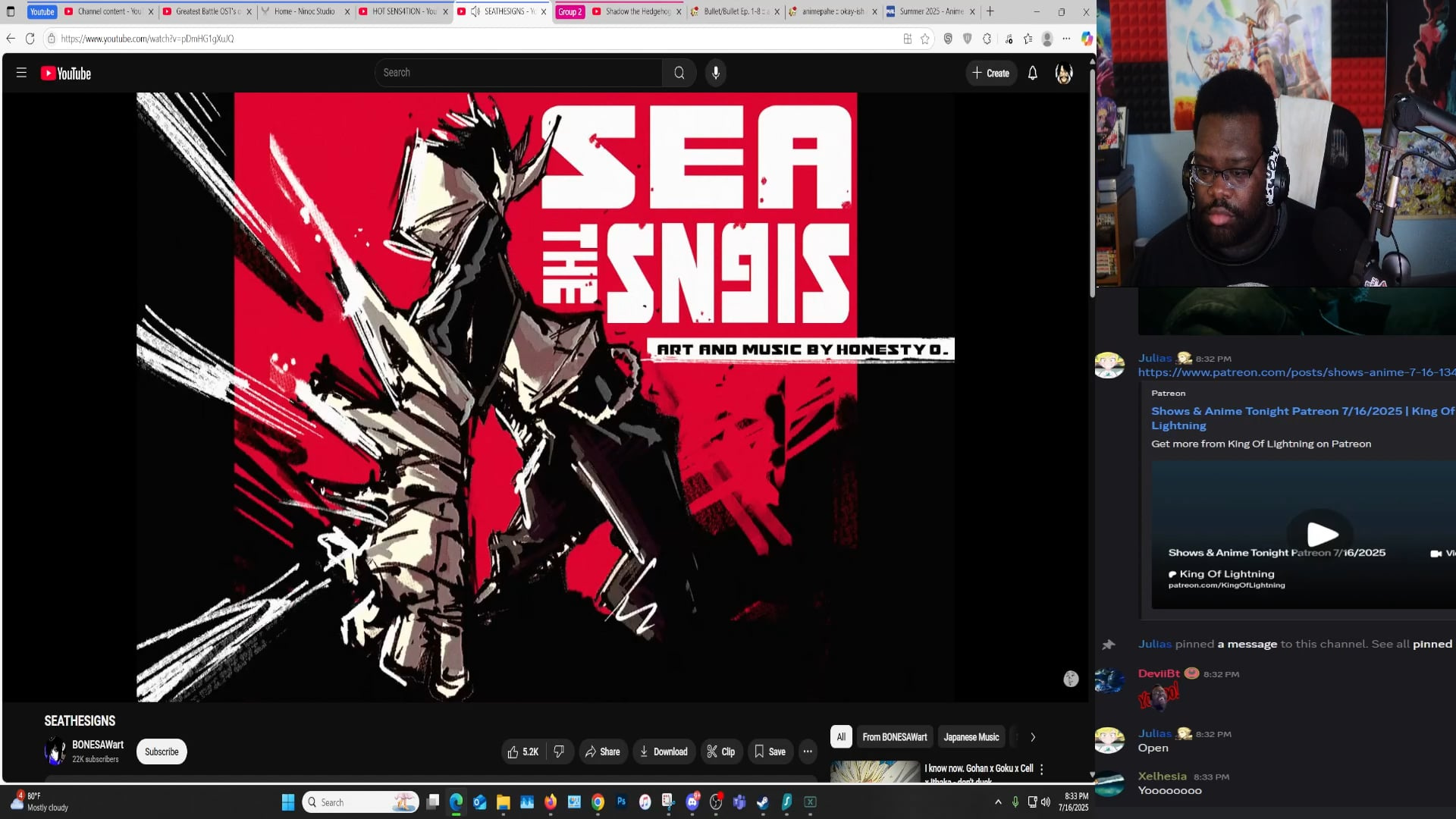Image resolution: width=1456 pixels, height=819 pixels.
Task: Click the YouTube search magnifier button
Action: tap(679, 73)
